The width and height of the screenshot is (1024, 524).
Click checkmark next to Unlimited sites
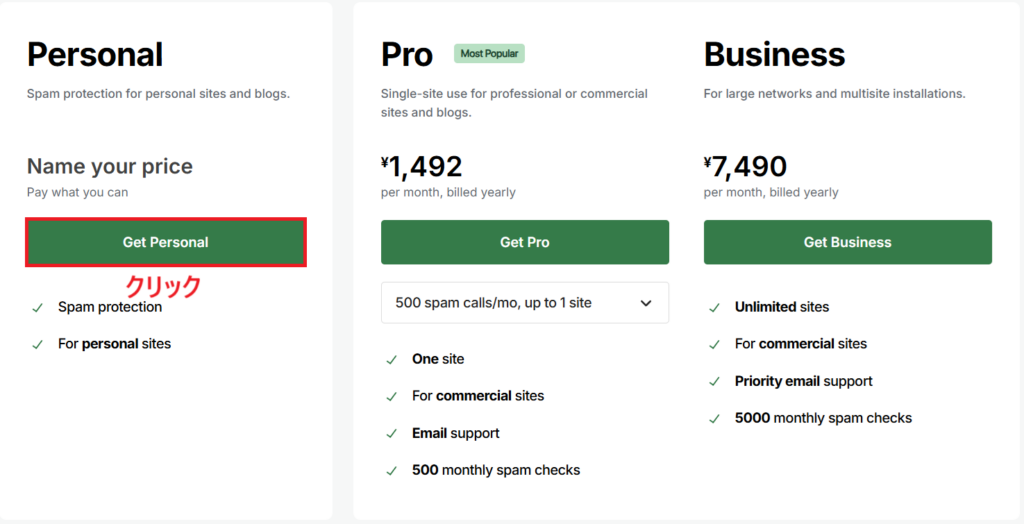pyautogui.click(x=714, y=308)
